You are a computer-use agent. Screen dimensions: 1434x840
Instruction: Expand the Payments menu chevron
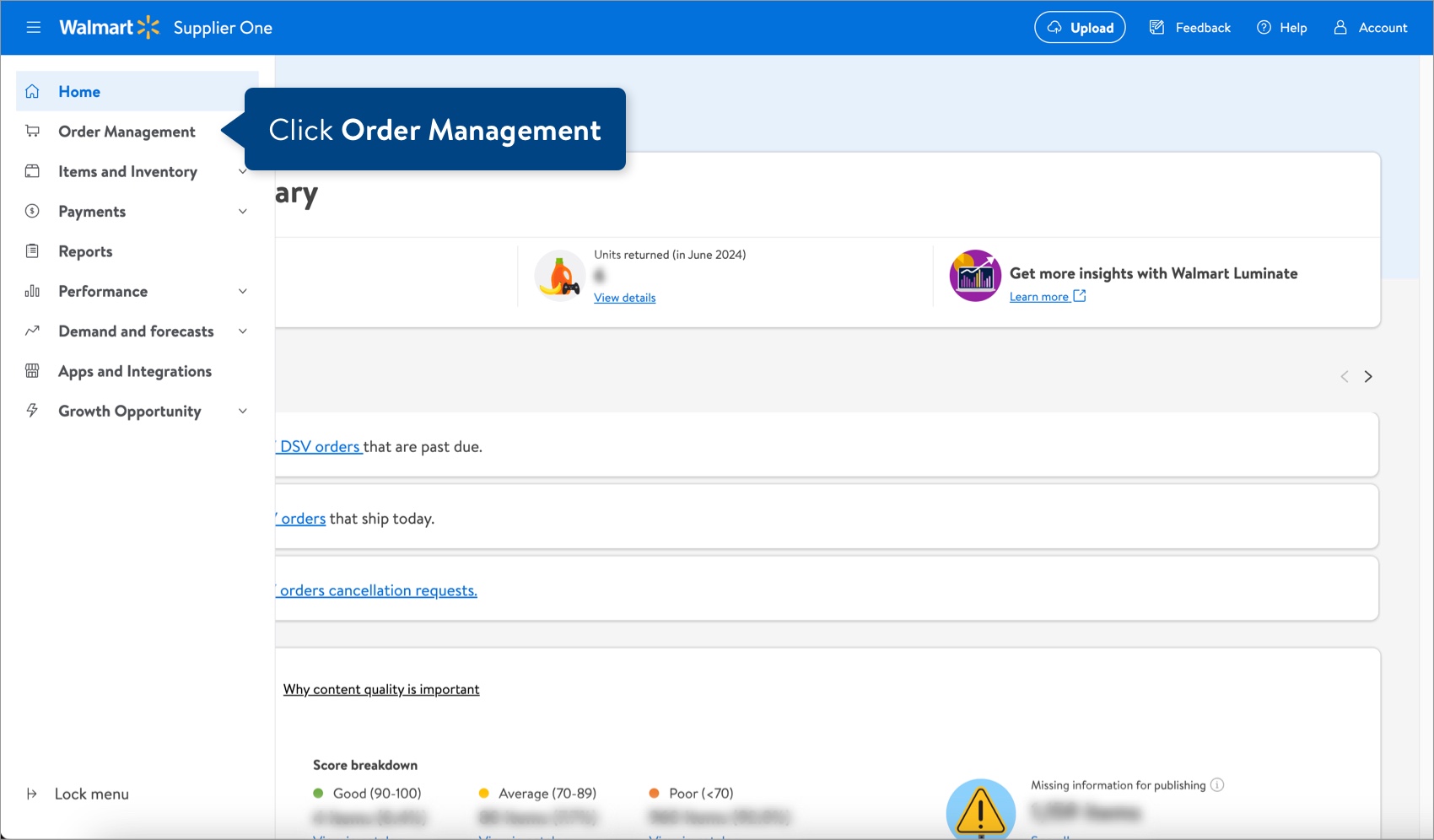coord(242,211)
